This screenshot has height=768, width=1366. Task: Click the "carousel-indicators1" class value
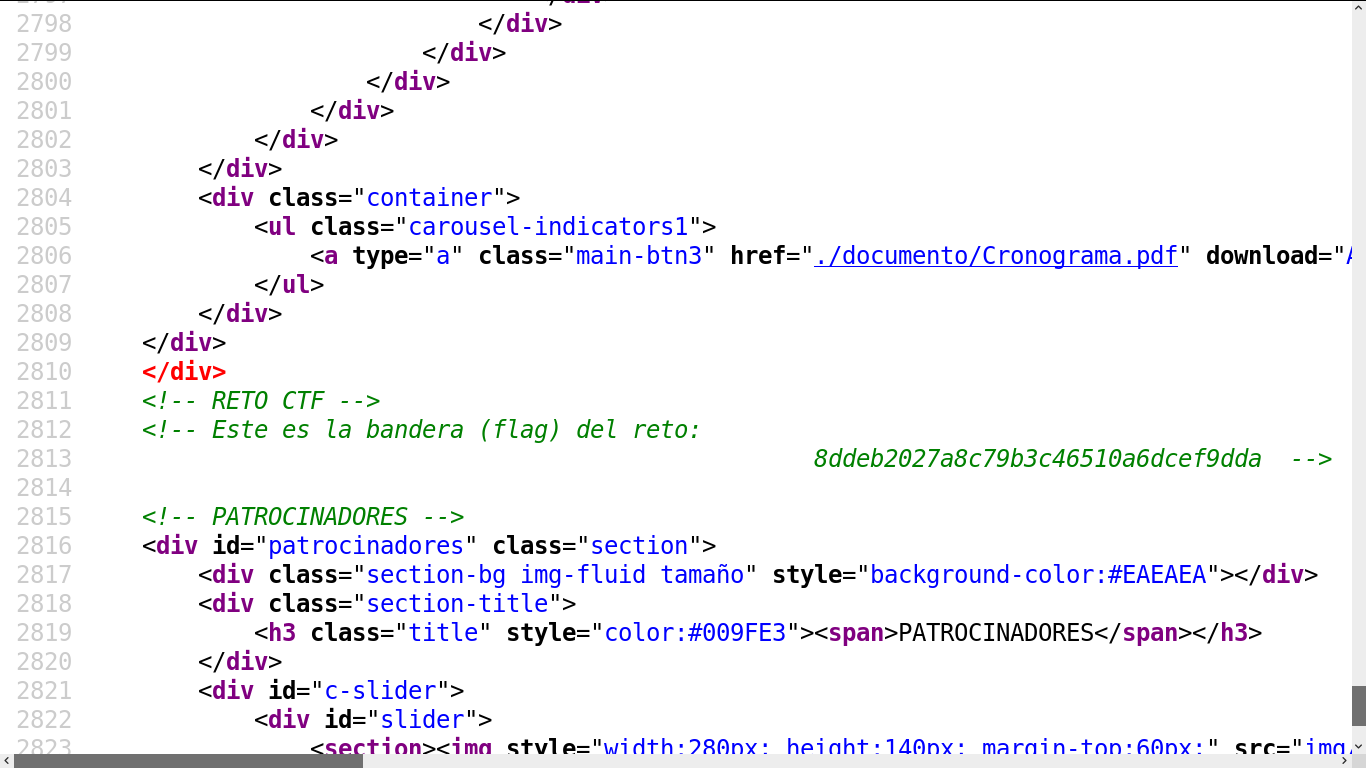(548, 227)
